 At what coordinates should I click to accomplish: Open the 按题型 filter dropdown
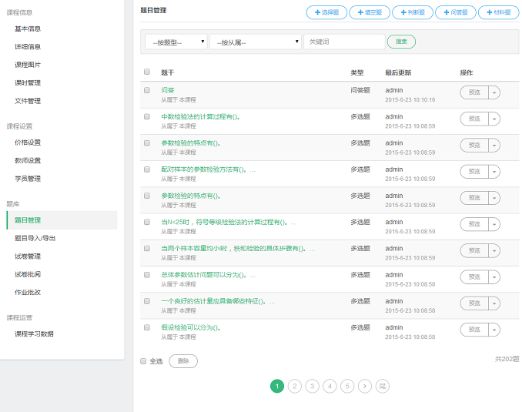coord(176,42)
